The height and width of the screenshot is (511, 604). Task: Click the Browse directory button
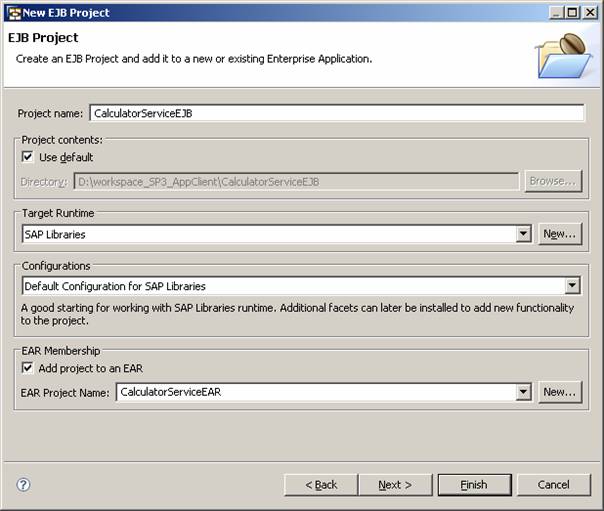553,181
